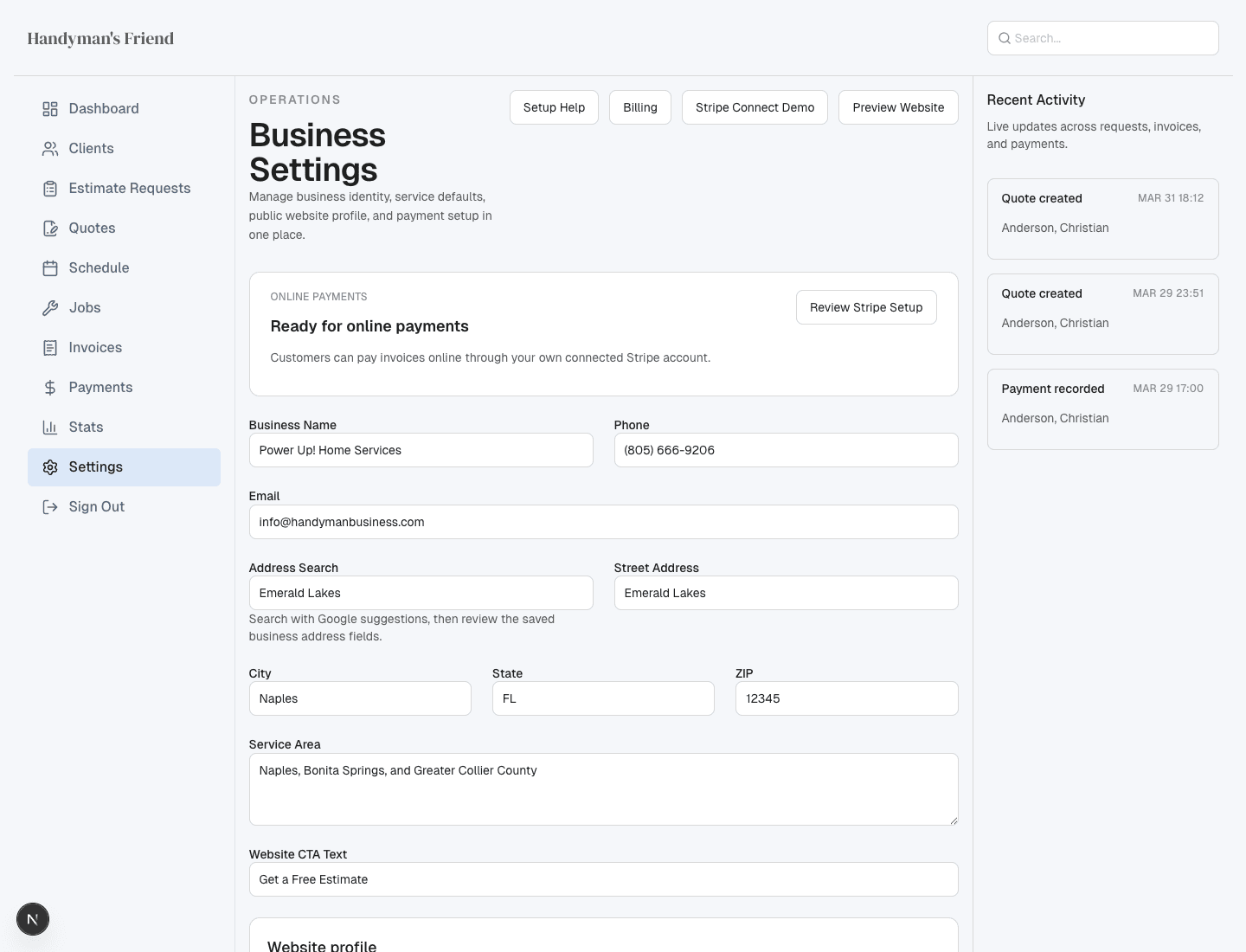
Task: Open Quote created card from MAR 31 18:12
Action: (x=1103, y=219)
